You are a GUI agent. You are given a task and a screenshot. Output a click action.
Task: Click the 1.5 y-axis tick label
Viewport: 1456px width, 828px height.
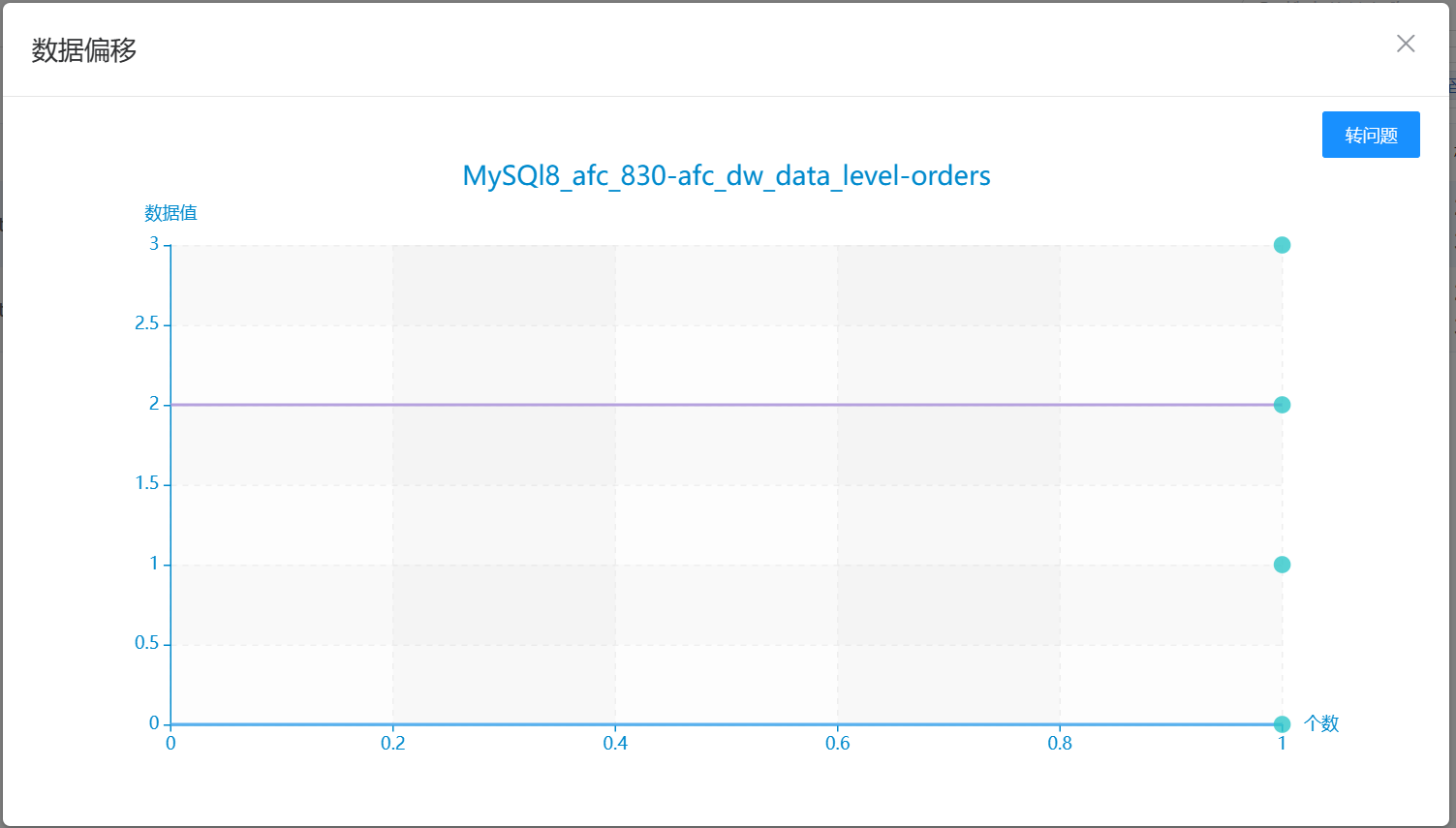[x=147, y=483]
